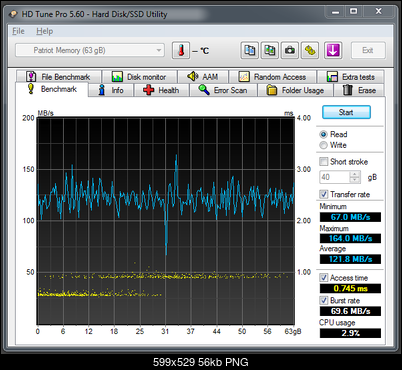The height and width of the screenshot is (370, 402).
Task: Switch to the Random Access tab
Action: [272, 77]
